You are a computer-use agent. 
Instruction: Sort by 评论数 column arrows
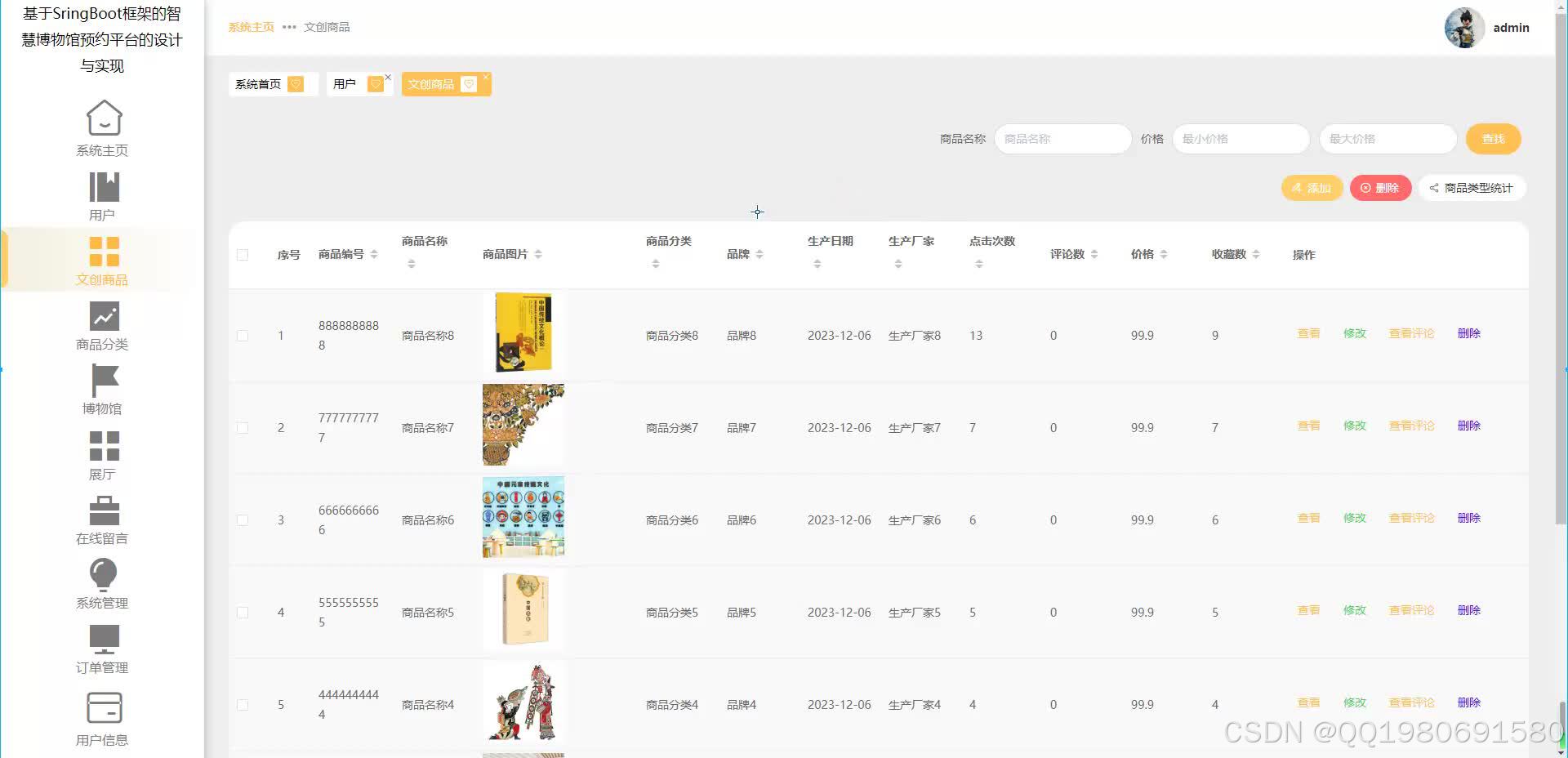pyautogui.click(x=1094, y=254)
